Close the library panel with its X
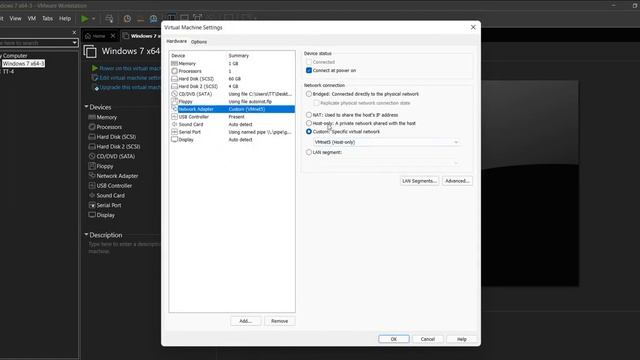 click(74, 32)
